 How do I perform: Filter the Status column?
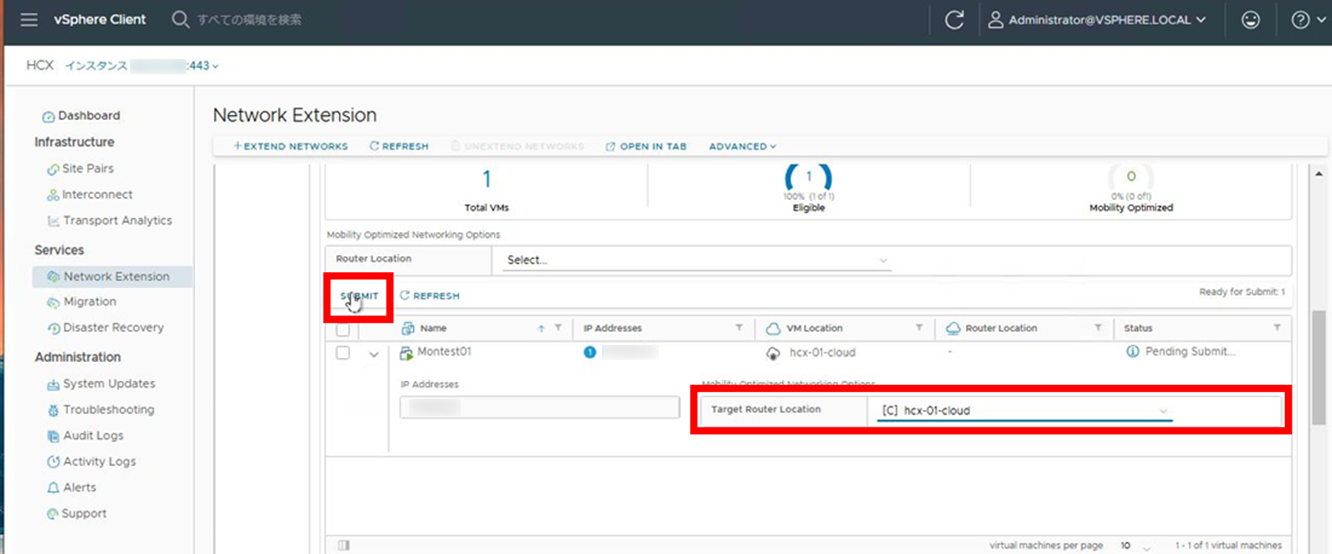click(x=1277, y=328)
